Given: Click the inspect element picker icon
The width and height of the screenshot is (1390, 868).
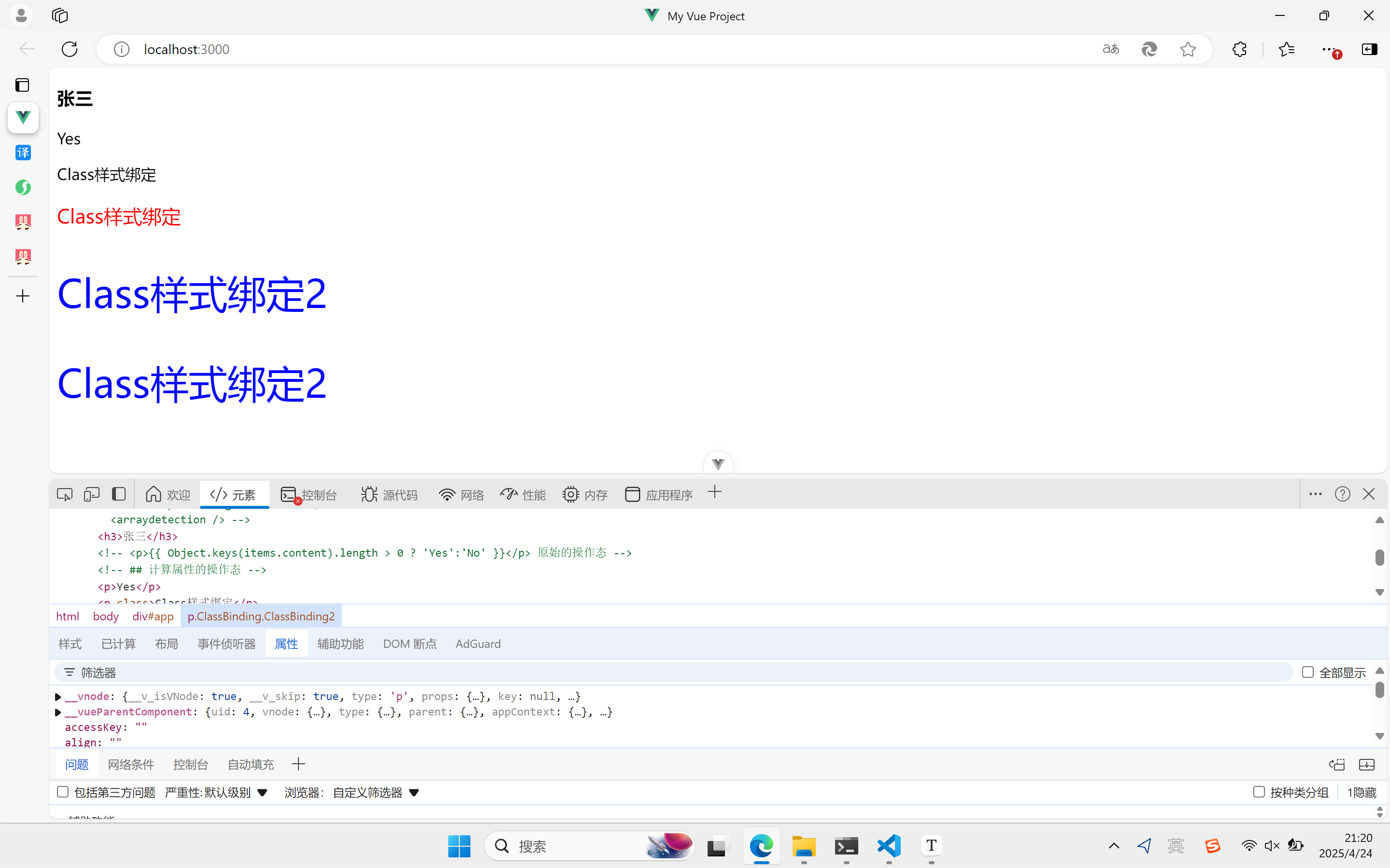Looking at the screenshot, I should pos(64,494).
